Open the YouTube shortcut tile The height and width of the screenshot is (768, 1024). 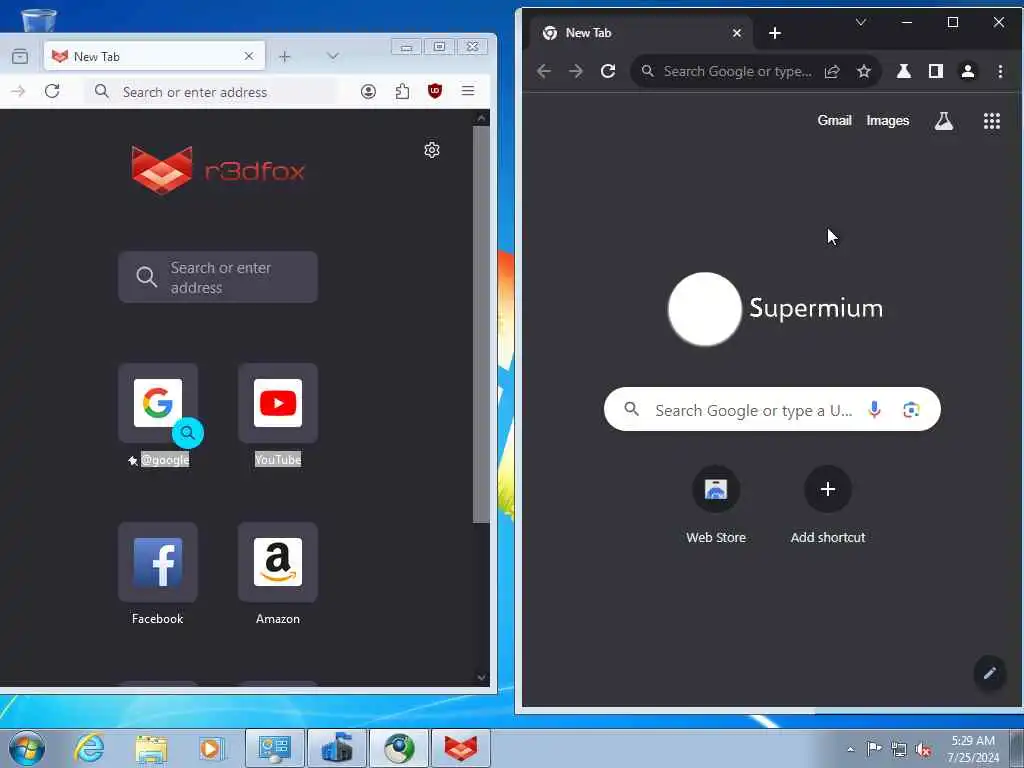pyautogui.click(x=278, y=403)
